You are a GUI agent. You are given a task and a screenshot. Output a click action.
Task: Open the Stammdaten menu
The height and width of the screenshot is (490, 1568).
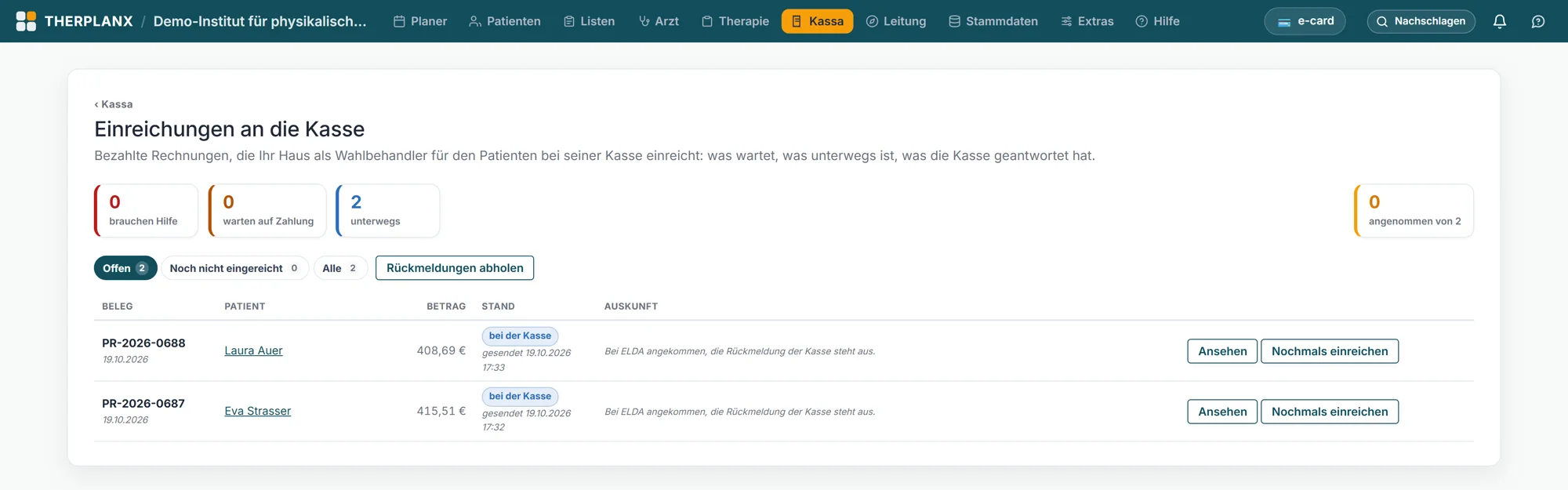tap(993, 21)
